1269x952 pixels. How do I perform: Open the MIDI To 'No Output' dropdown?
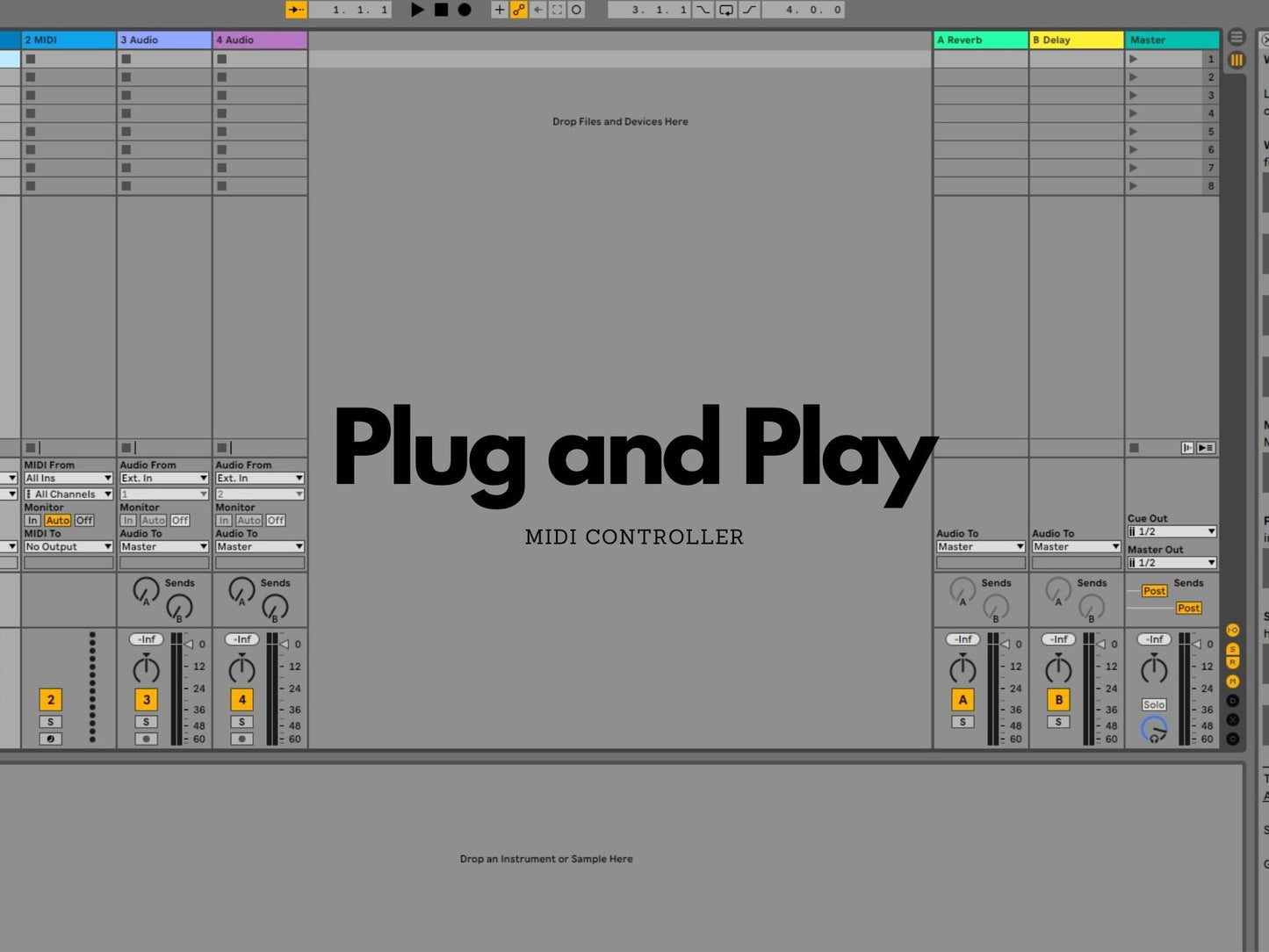(68, 547)
